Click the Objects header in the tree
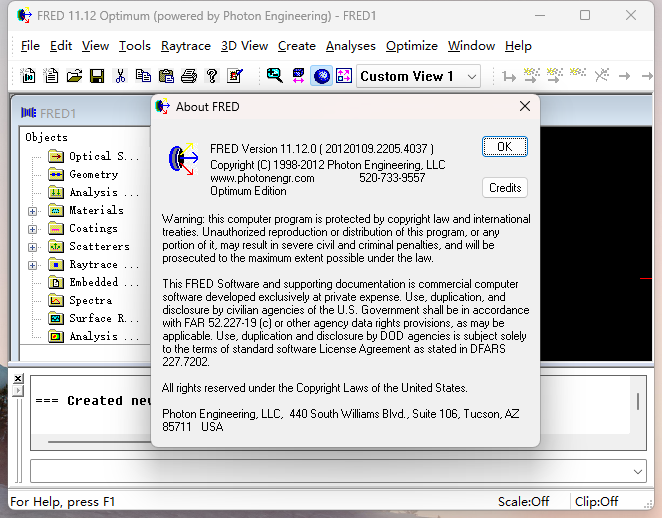Image resolution: width=662 pixels, height=518 pixels. tap(46, 137)
